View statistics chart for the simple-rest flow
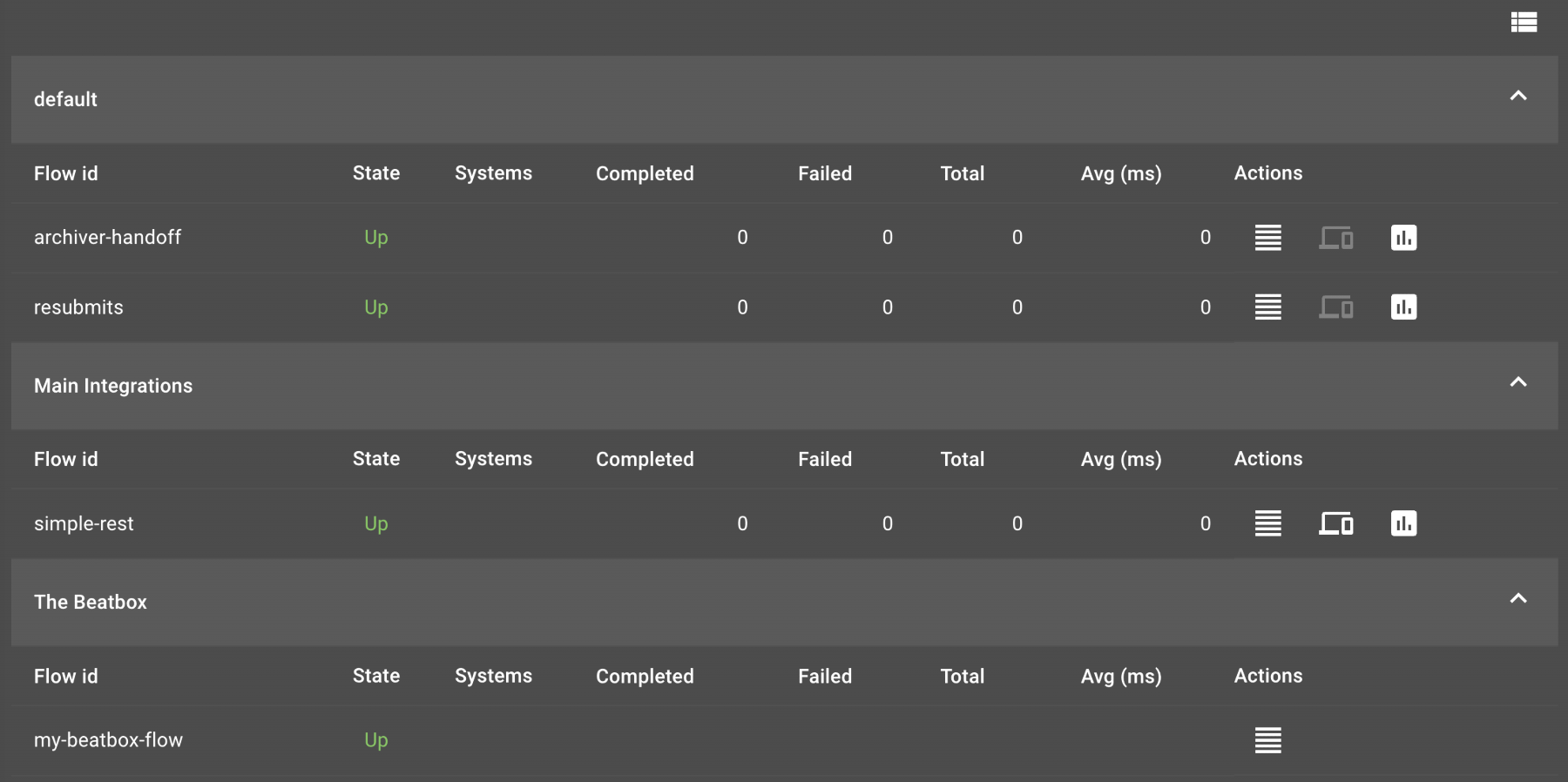The image size is (1568, 782). coord(1405,523)
